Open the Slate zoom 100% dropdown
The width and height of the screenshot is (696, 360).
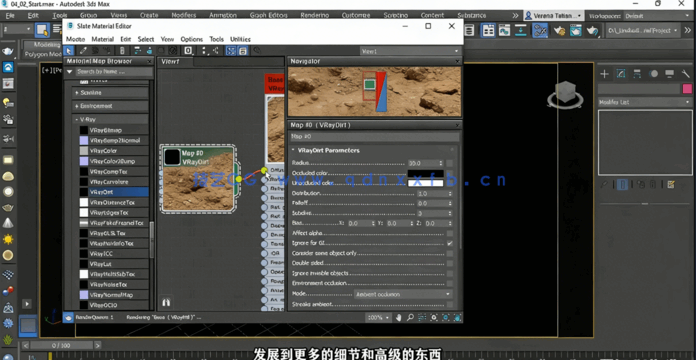(379, 317)
